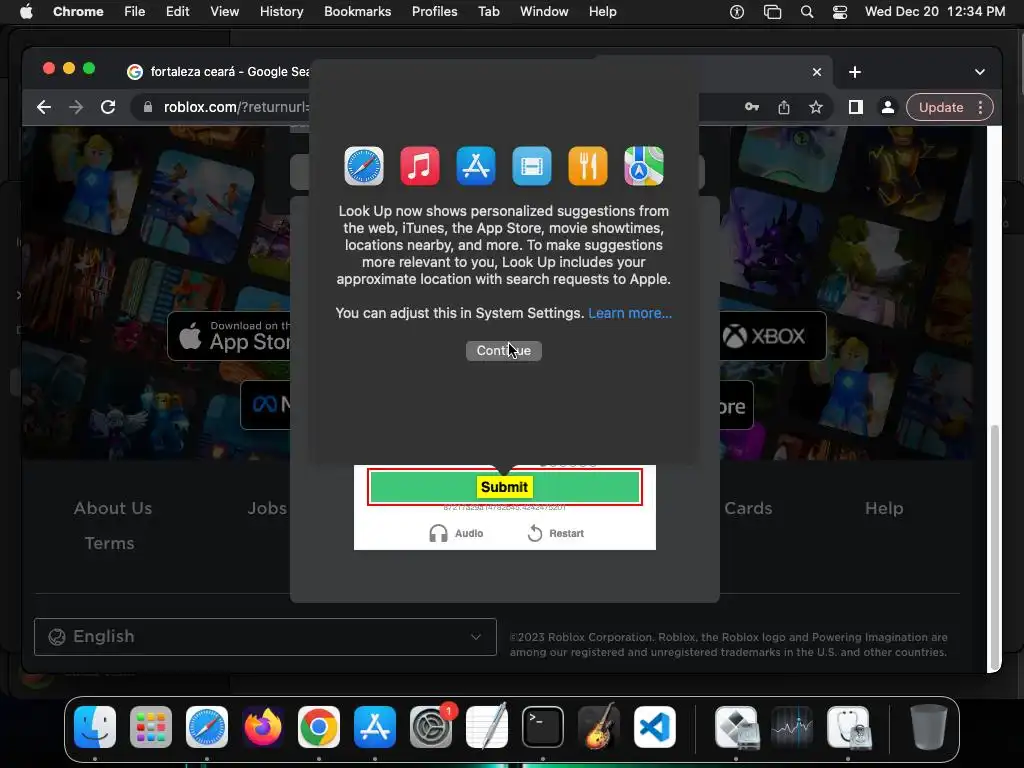Viewport: 1024px width, 768px height.
Task: Click the page vertical scrollbar
Action: [994, 547]
